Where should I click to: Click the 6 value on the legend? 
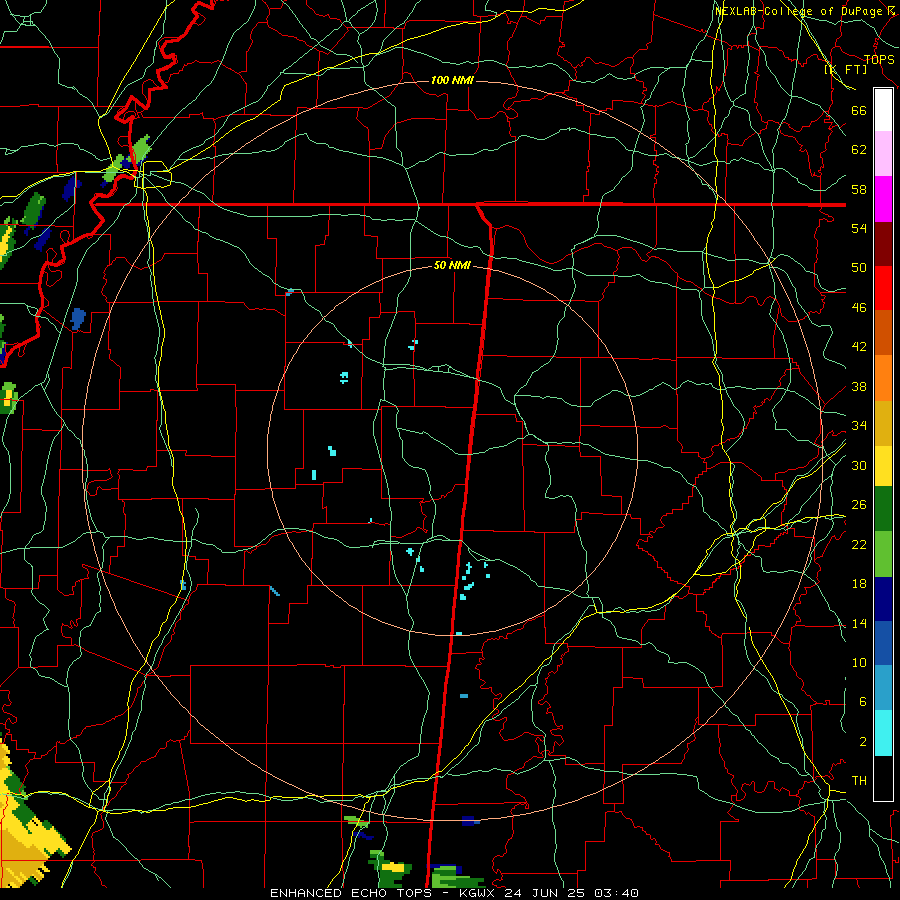pos(862,701)
